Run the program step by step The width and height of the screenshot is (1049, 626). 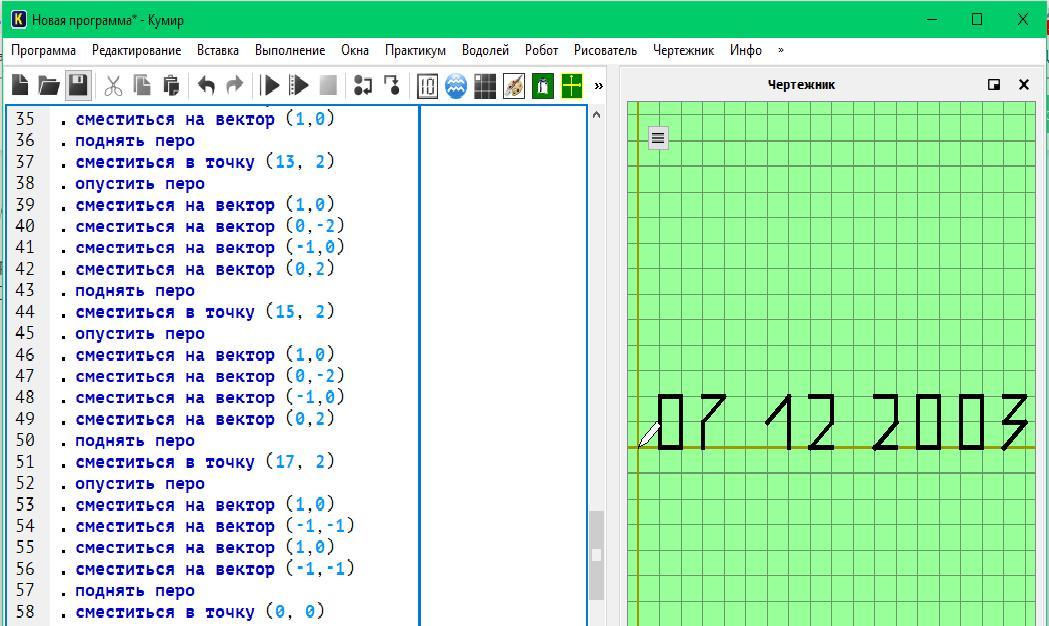coord(298,86)
